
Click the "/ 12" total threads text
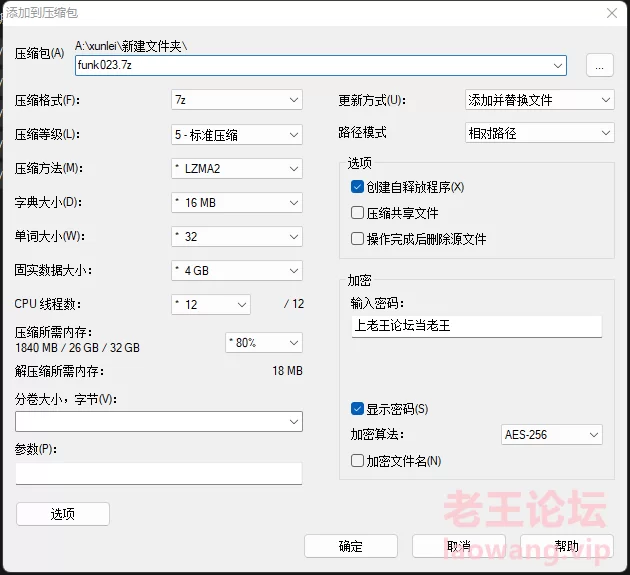(x=294, y=304)
